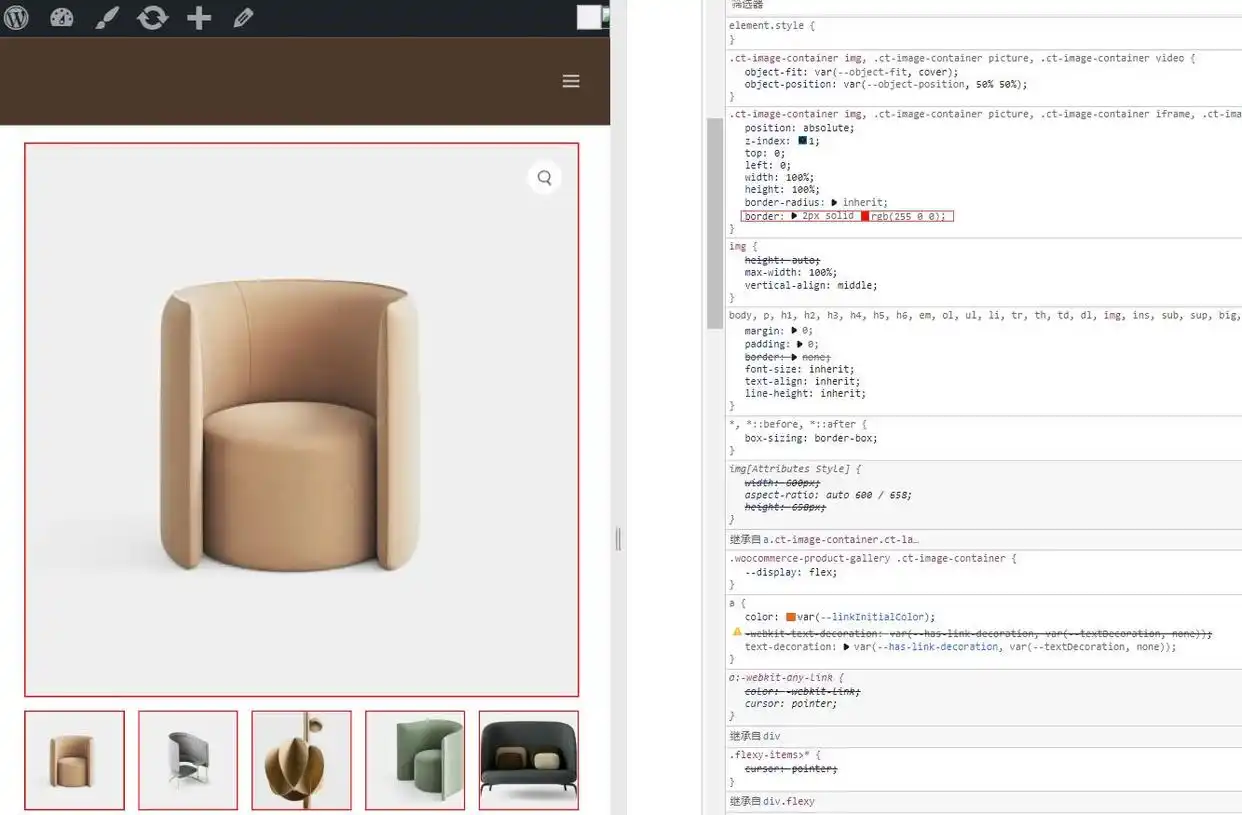Select the green armchair thumbnail
1242x815 pixels.
pyautogui.click(x=415, y=760)
